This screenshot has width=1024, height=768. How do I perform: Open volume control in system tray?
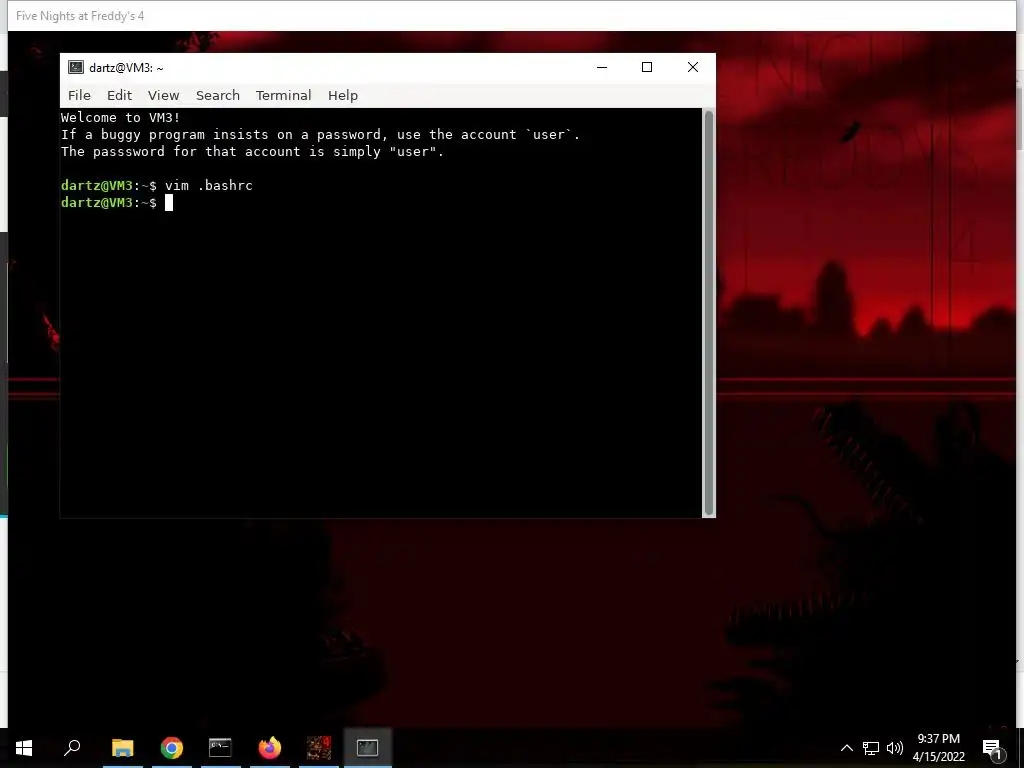[x=895, y=748]
